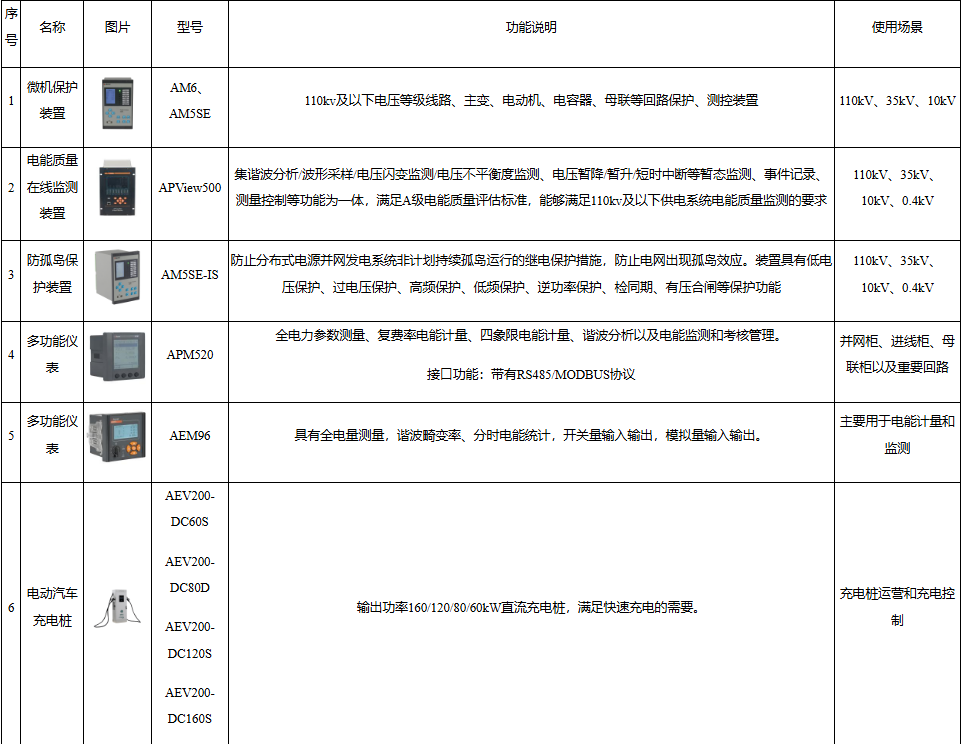Select the 使用场景 column header

[x=897, y=27]
